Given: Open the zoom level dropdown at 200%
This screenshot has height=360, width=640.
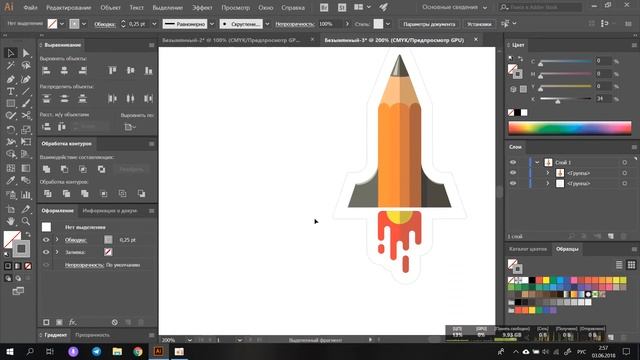Looking at the screenshot, I should [189, 340].
